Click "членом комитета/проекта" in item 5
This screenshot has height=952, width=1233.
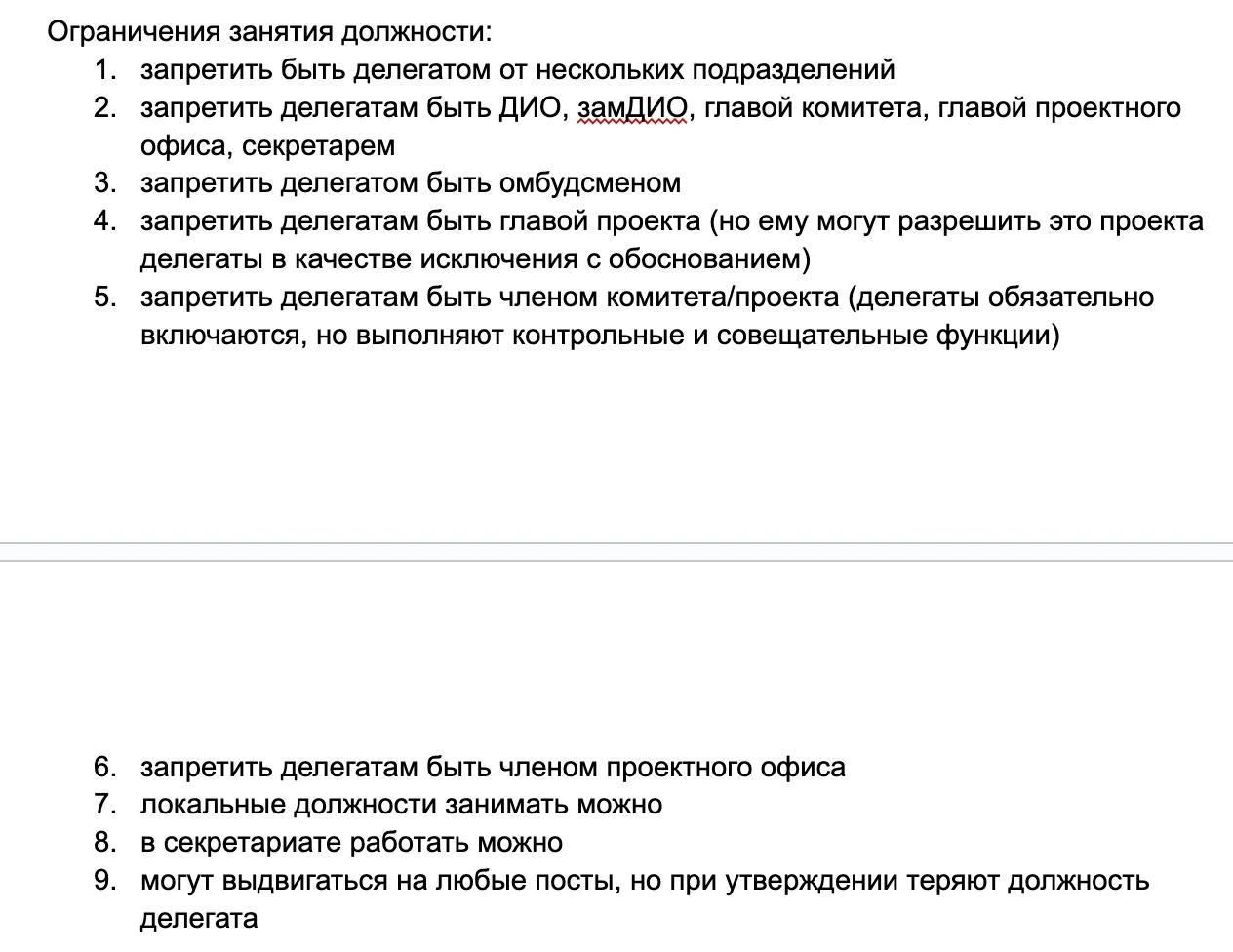(668, 297)
